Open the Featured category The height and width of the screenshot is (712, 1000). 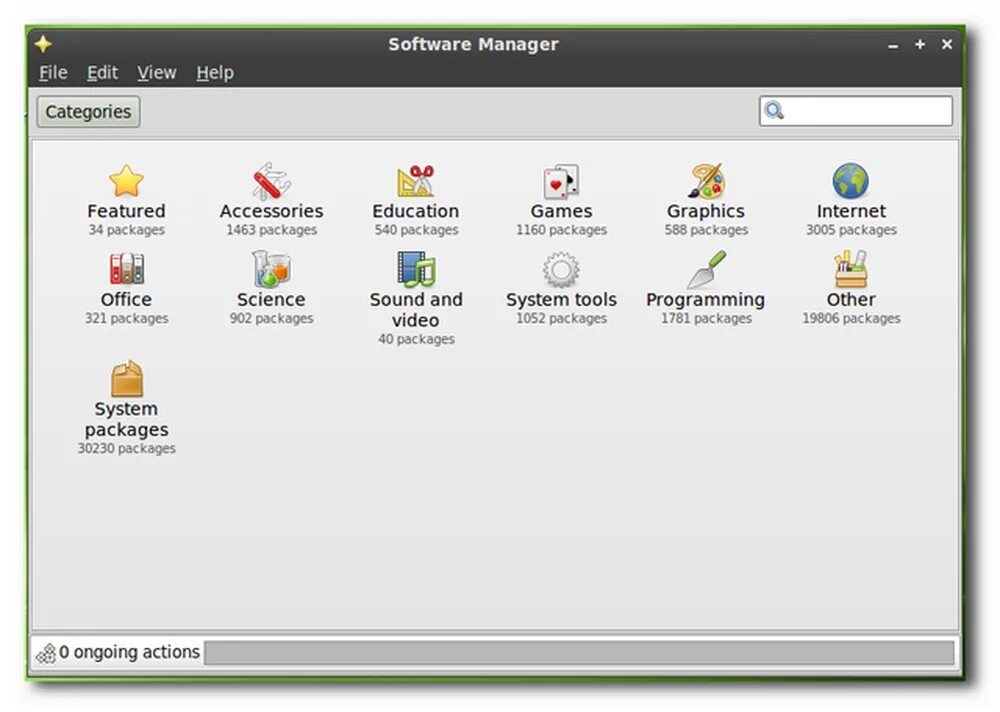(x=126, y=195)
